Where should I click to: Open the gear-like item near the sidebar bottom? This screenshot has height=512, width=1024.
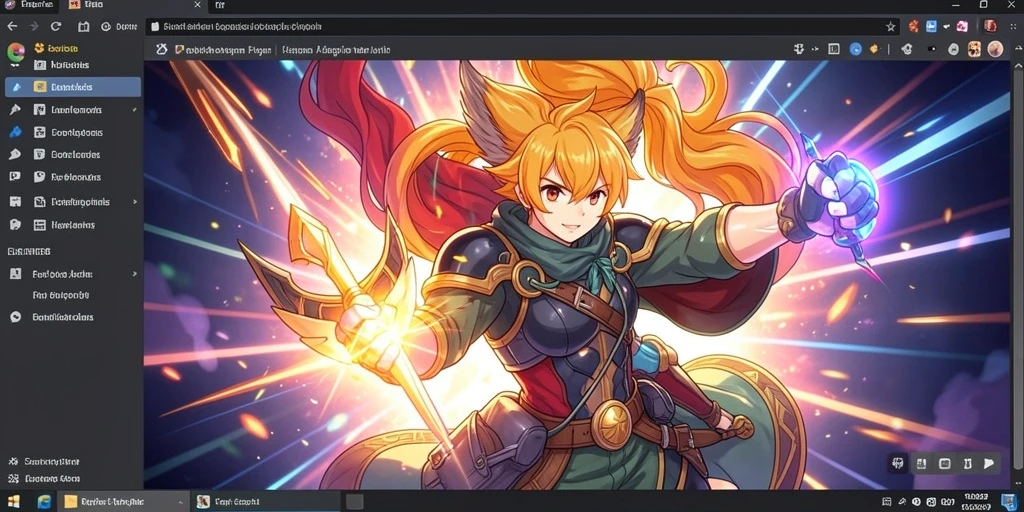point(44,462)
